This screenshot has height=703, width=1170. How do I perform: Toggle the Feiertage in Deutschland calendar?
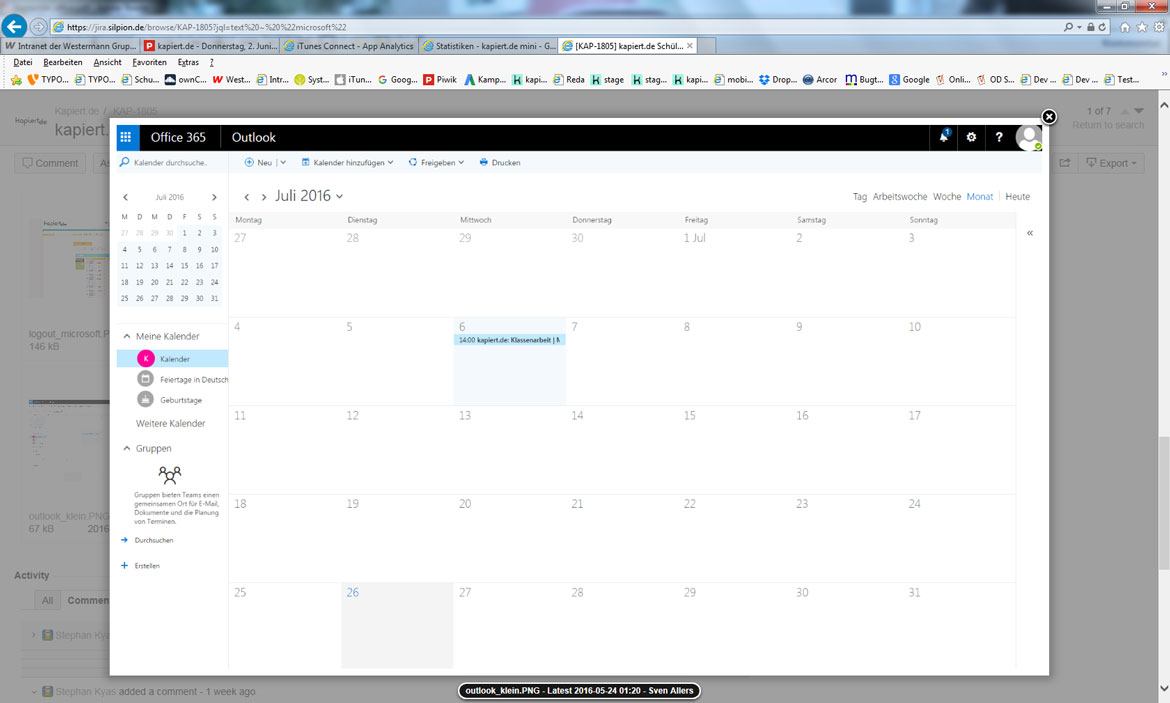tap(146, 379)
